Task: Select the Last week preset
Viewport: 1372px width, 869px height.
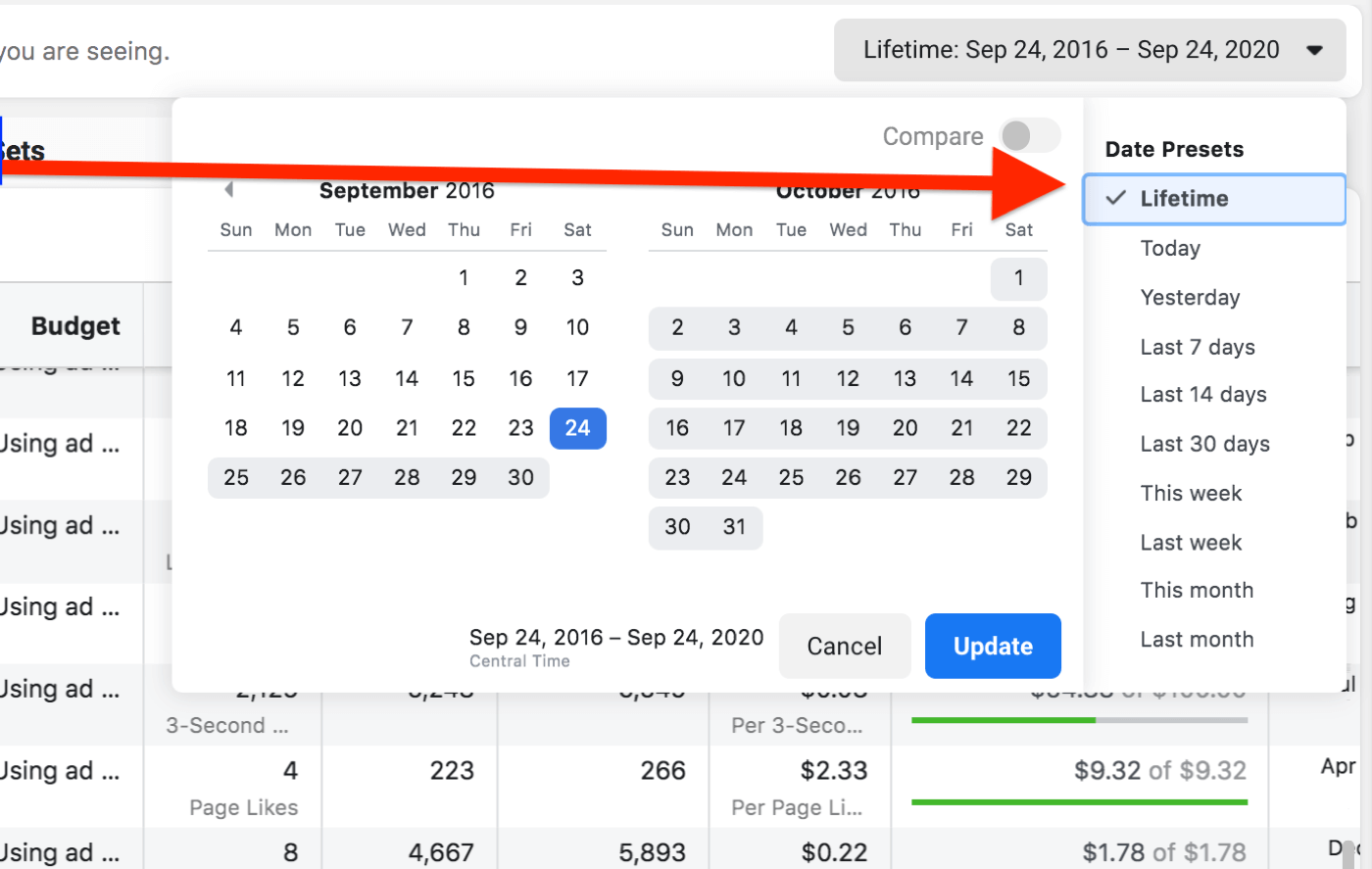Action: pos(1191,543)
